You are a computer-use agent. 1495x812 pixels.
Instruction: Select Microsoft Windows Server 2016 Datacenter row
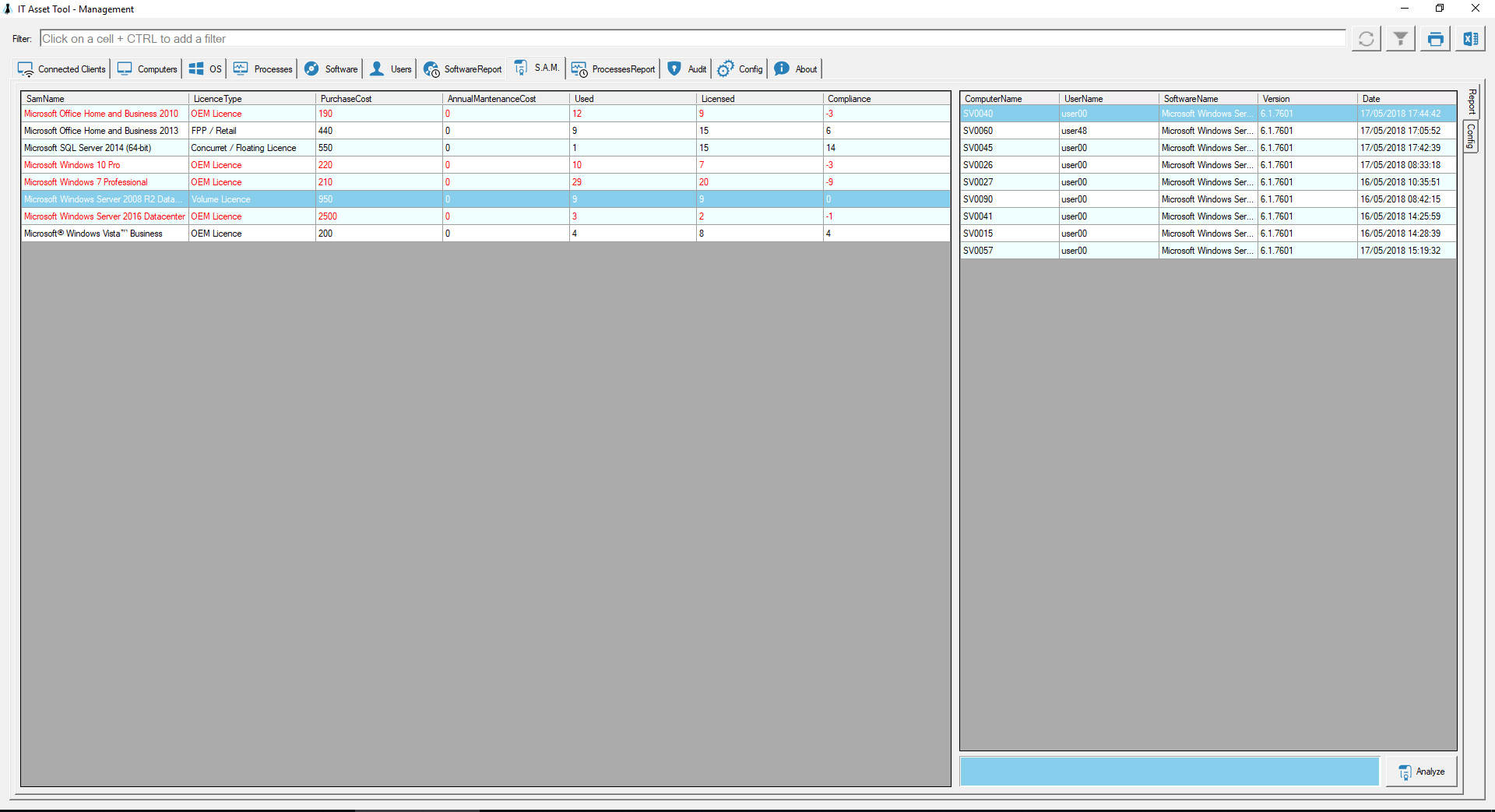coord(486,216)
